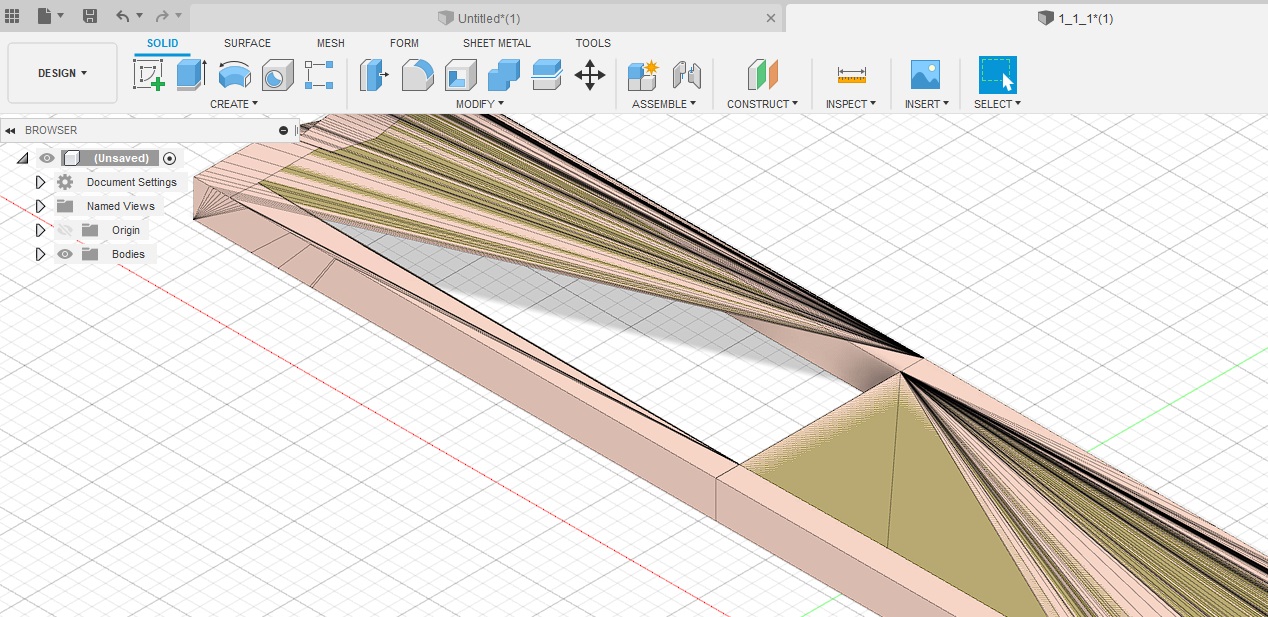This screenshot has width=1268, height=617.
Task: Open the INSPECT dropdown menu
Action: click(851, 104)
